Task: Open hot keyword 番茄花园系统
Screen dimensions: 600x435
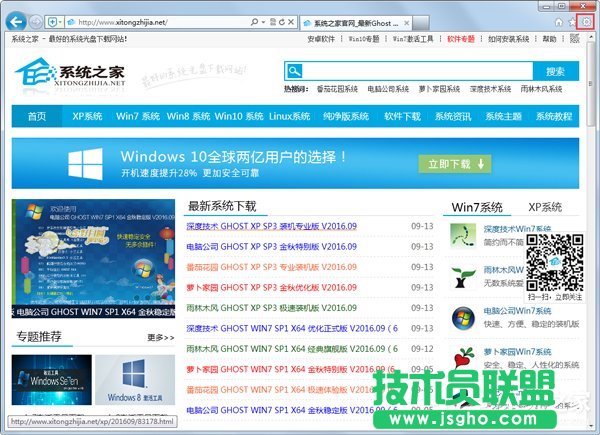Action: tap(337, 89)
